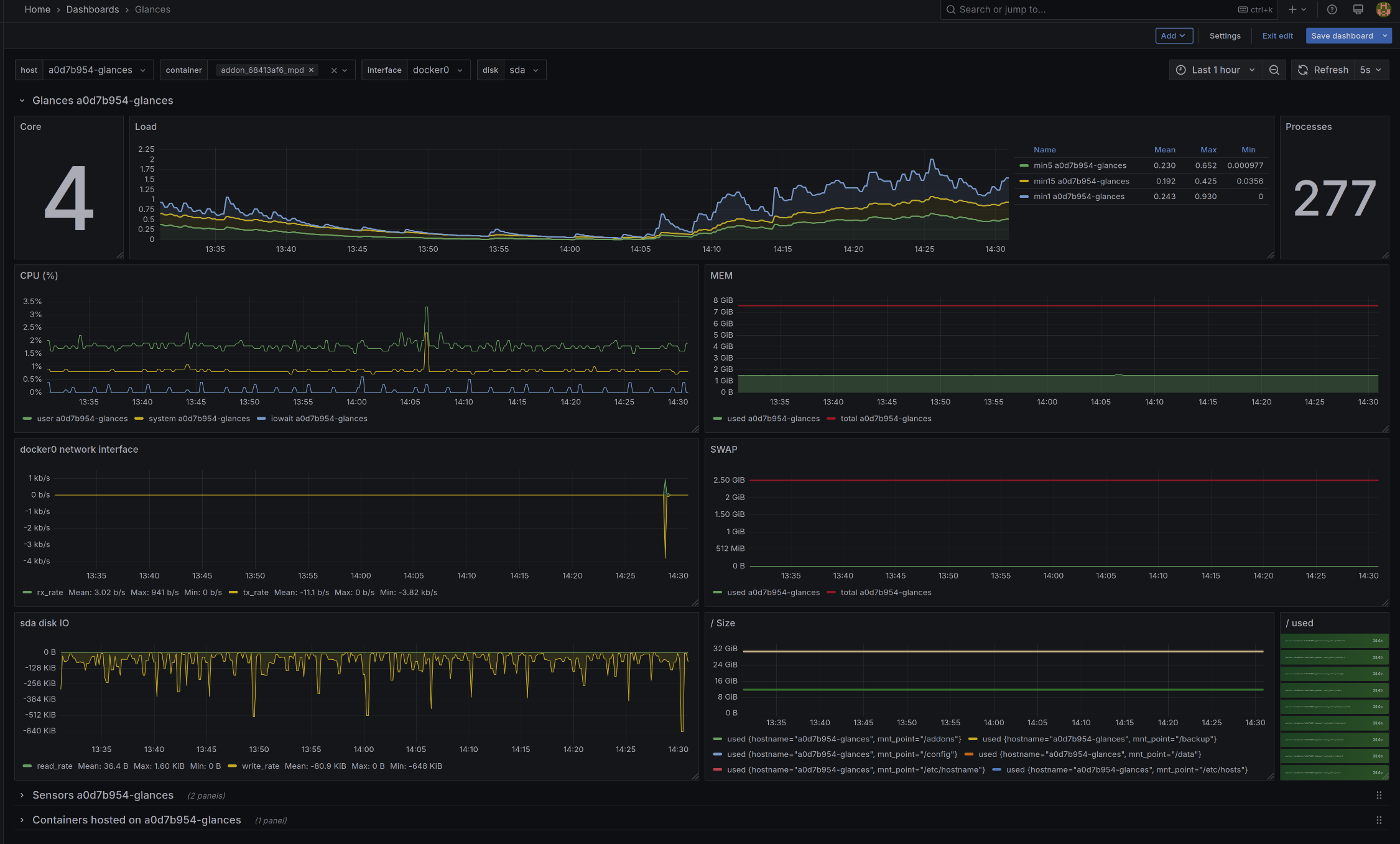Viewport: 1400px width, 844px height.
Task: Expand the Sensors a0d7b954-glances row
Action: (103, 795)
